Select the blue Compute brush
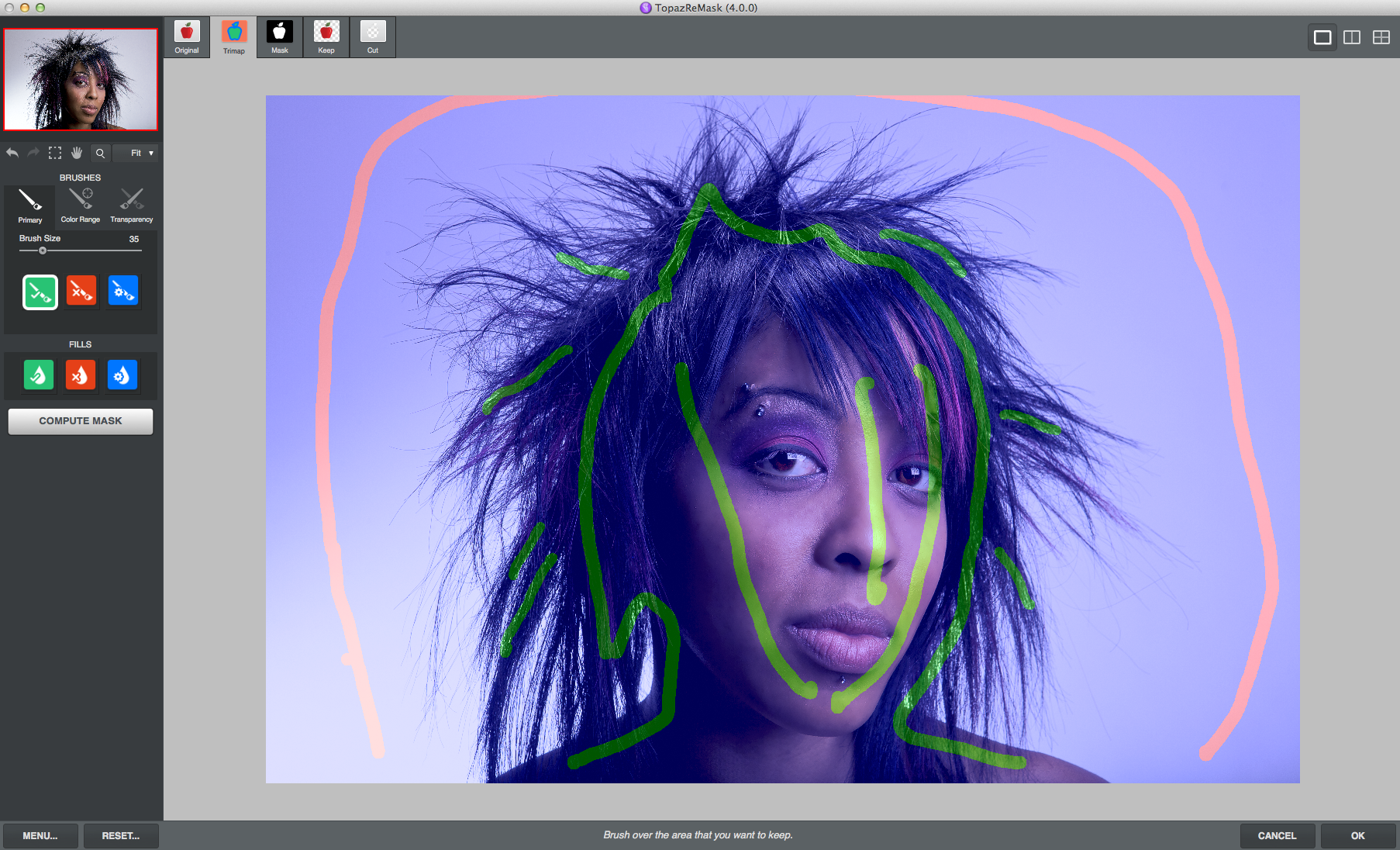 coord(122,292)
